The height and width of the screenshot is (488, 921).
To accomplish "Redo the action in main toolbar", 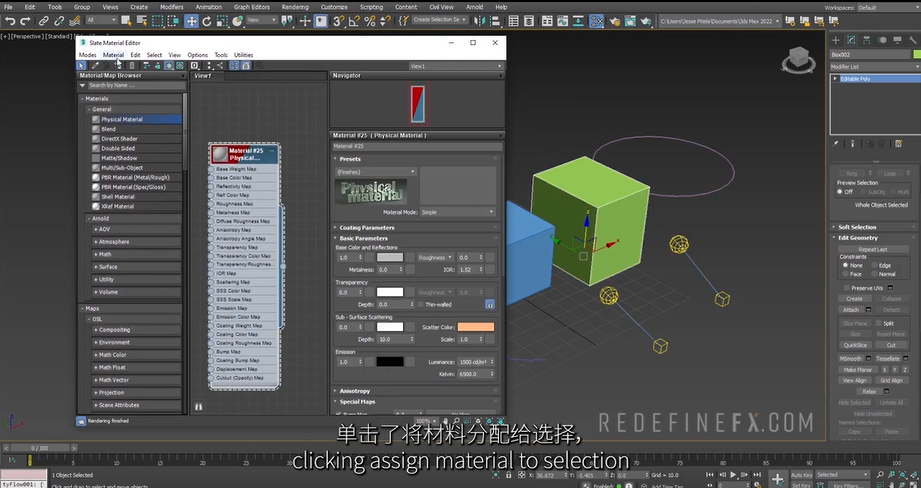I will tap(25, 21).
